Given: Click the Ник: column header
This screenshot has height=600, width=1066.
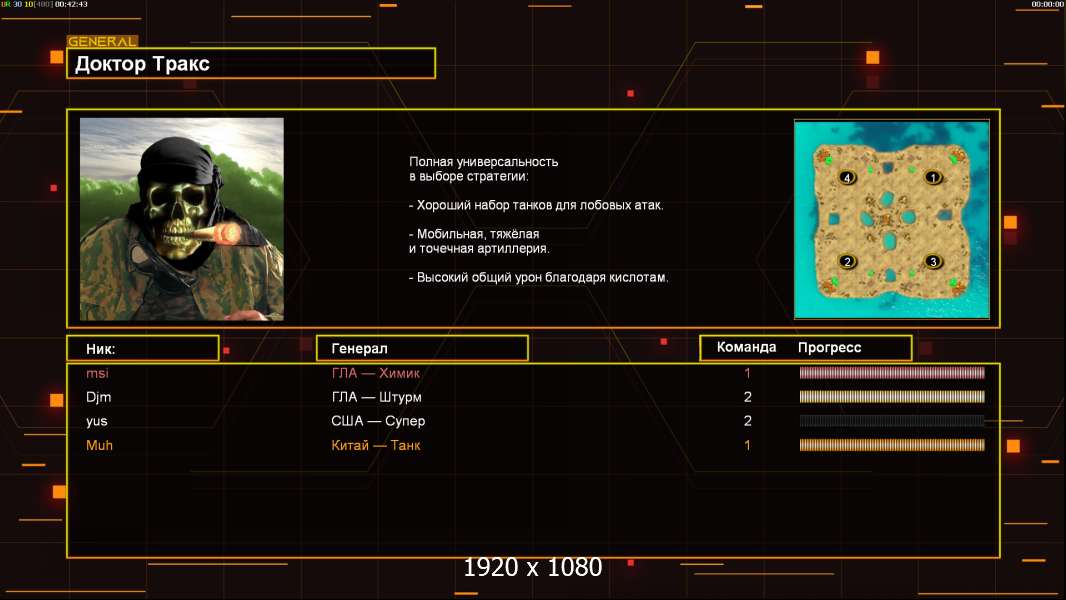Looking at the screenshot, I should (143, 349).
